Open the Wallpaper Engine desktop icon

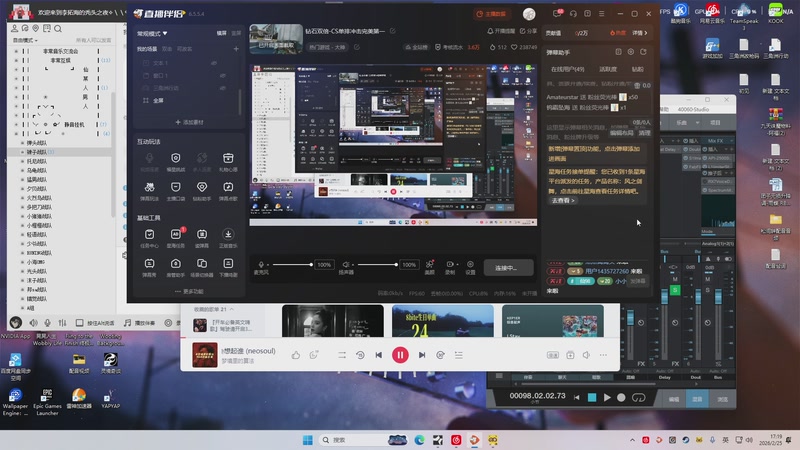pyautogui.click(x=15, y=402)
